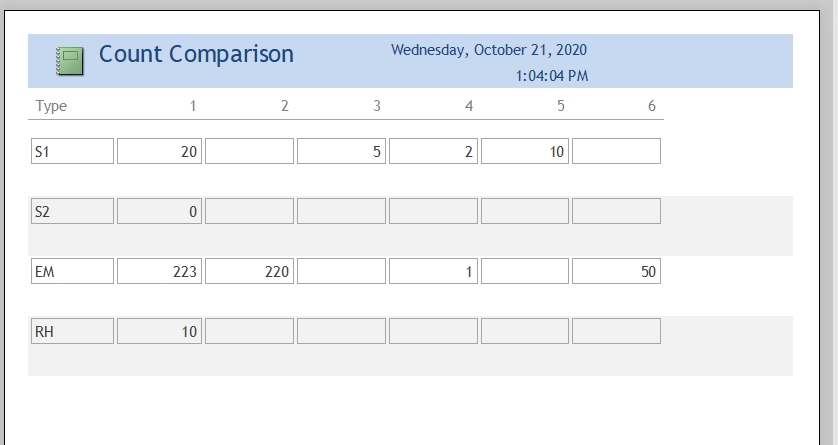Image resolution: width=838 pixels, height=445 pixels.
Task: Select the EM column 6 value 50
Action: pos(616,271)
